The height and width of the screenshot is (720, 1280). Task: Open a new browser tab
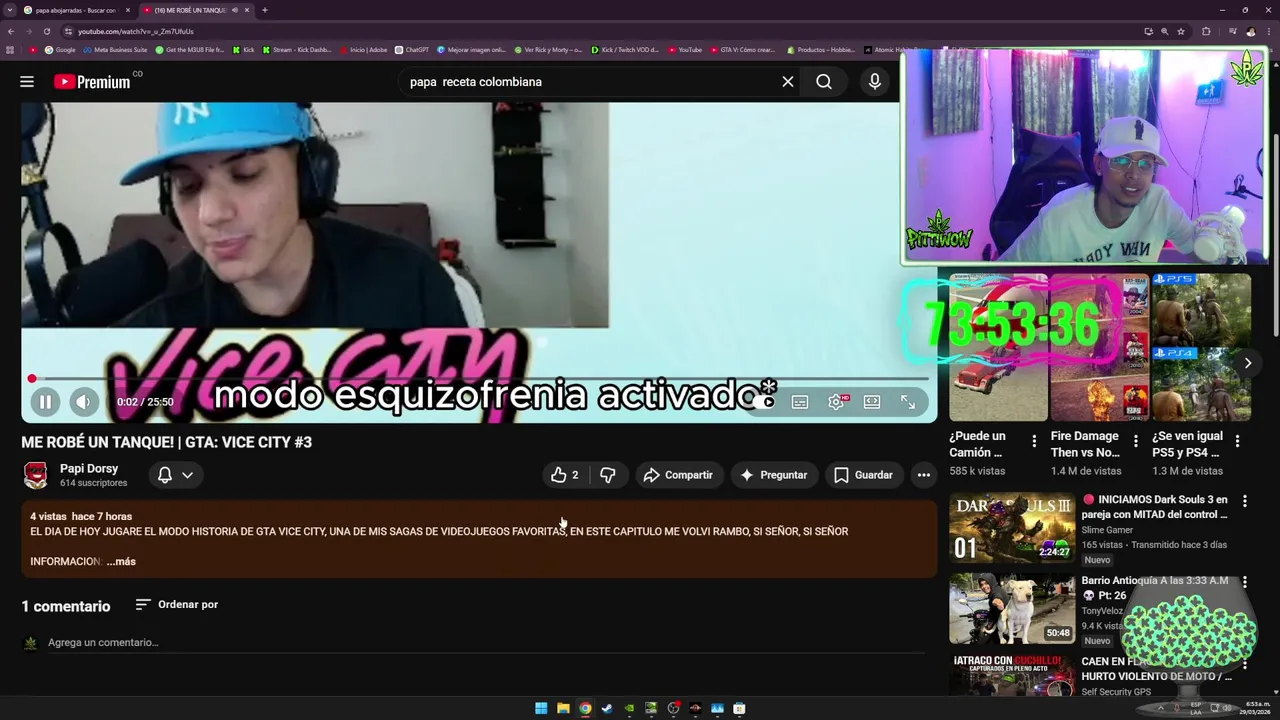tap(264, 10)
